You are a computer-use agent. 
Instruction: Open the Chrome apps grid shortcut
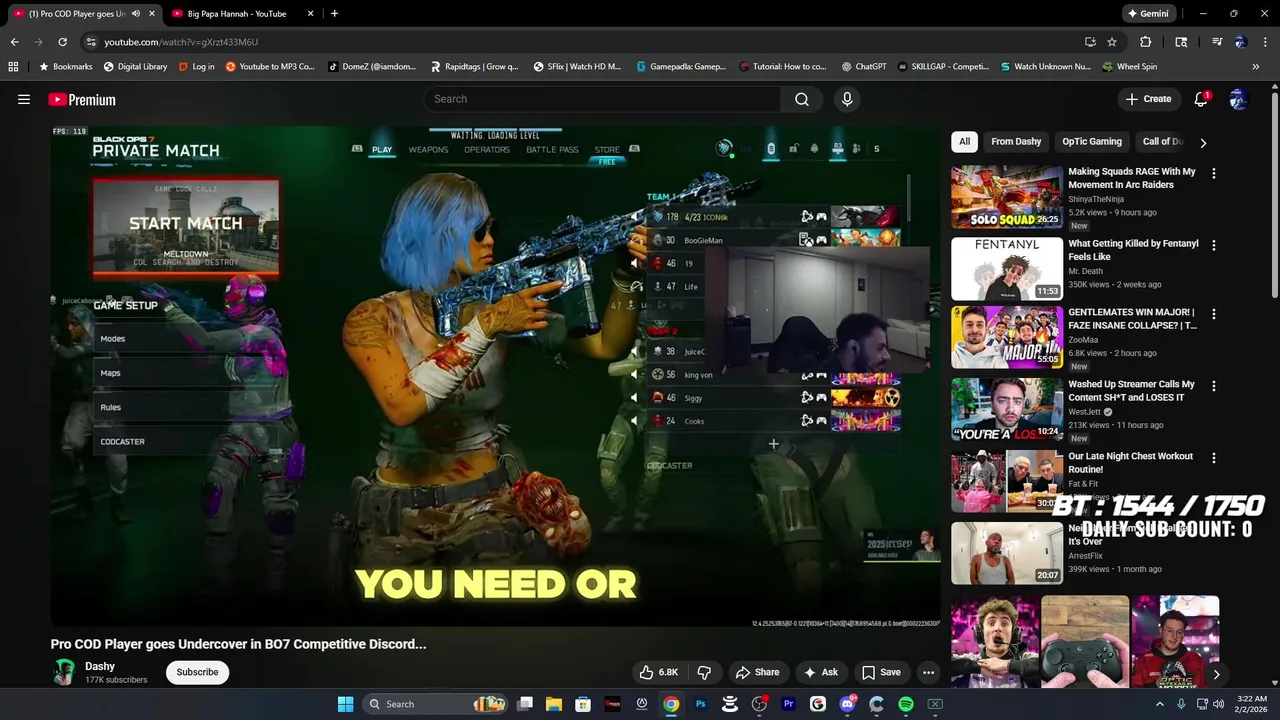coord(13,67)
